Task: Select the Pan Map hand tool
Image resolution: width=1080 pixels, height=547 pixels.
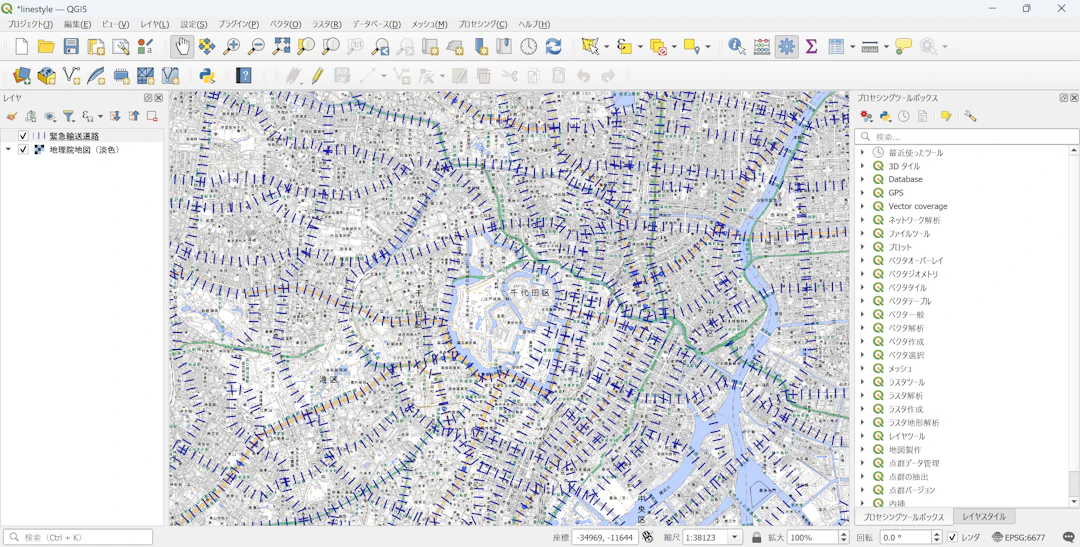Action: coord(182,47)
